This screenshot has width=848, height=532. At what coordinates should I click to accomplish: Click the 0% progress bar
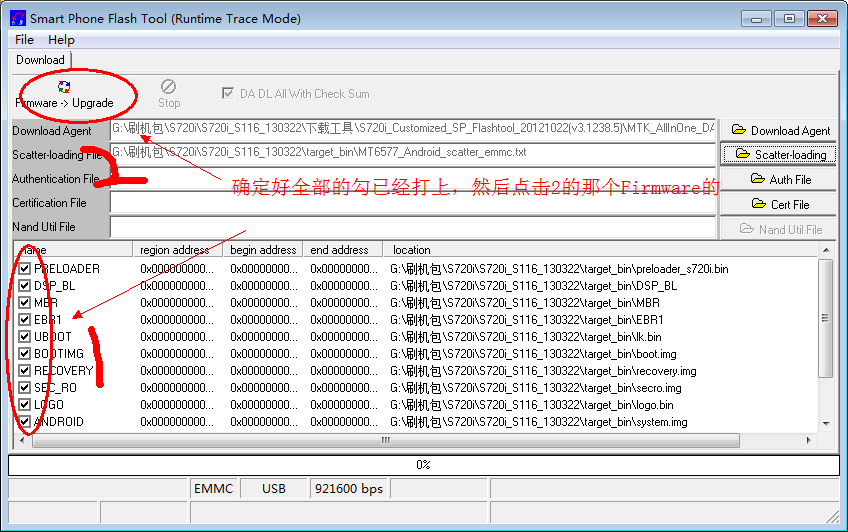pos(423,465)
